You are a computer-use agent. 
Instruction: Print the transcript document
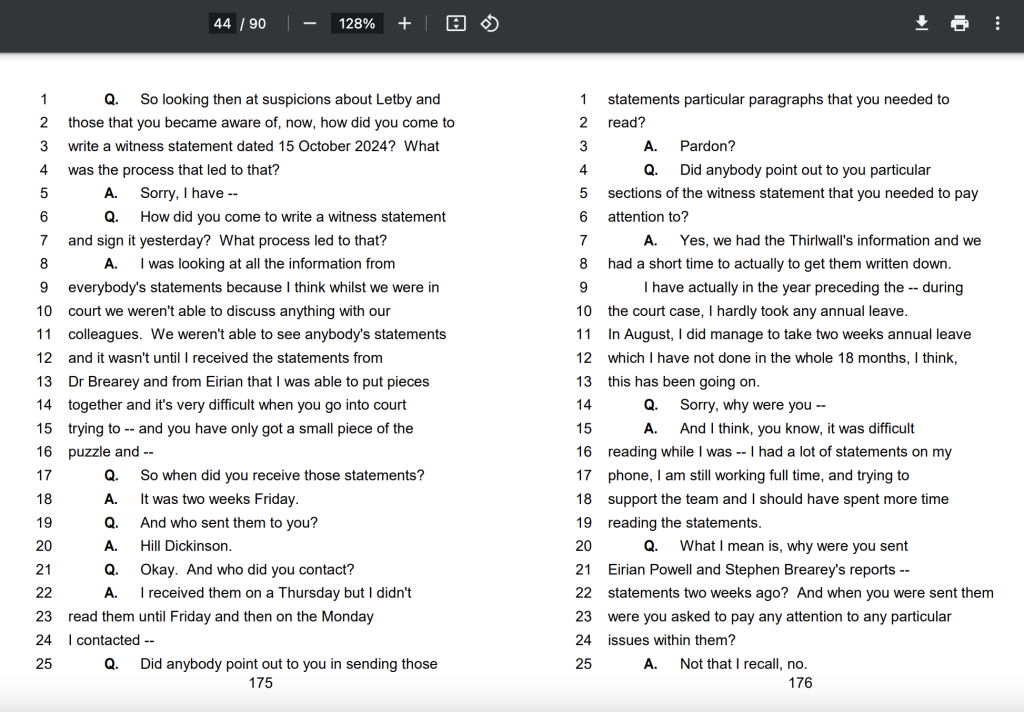(x=960, y=23)
